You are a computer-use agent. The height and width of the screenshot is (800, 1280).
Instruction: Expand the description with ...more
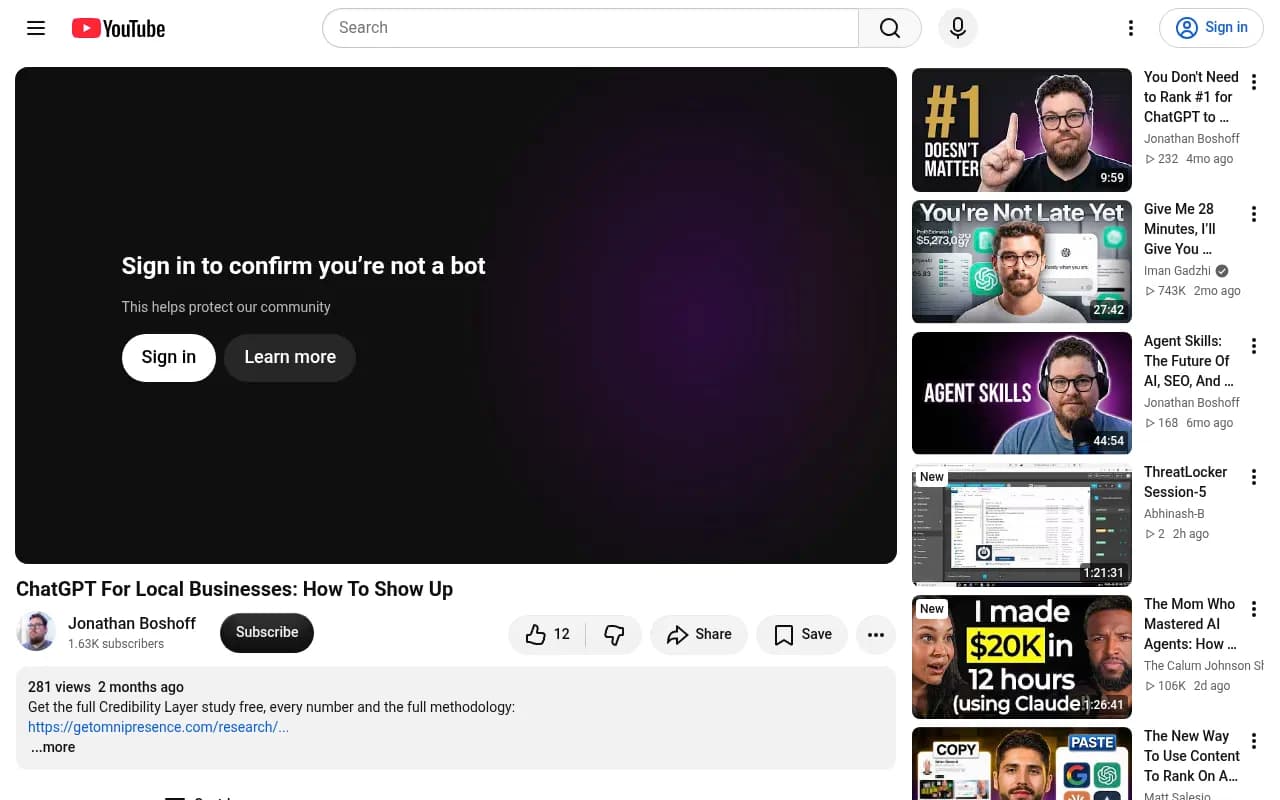click(x=52, y=747)
